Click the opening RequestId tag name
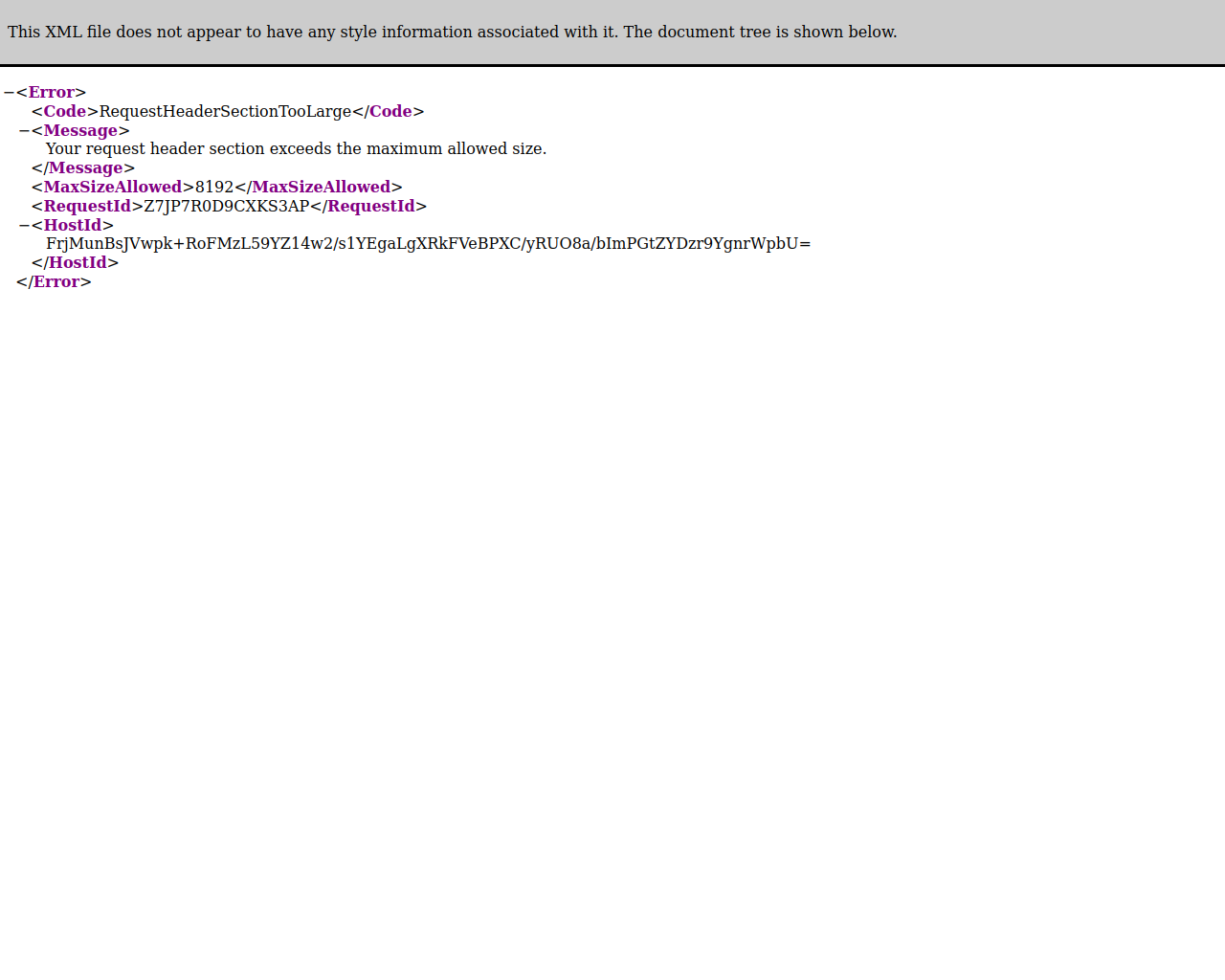The height and width of the screenshot is (980, 1225). (x=87, y=207)
